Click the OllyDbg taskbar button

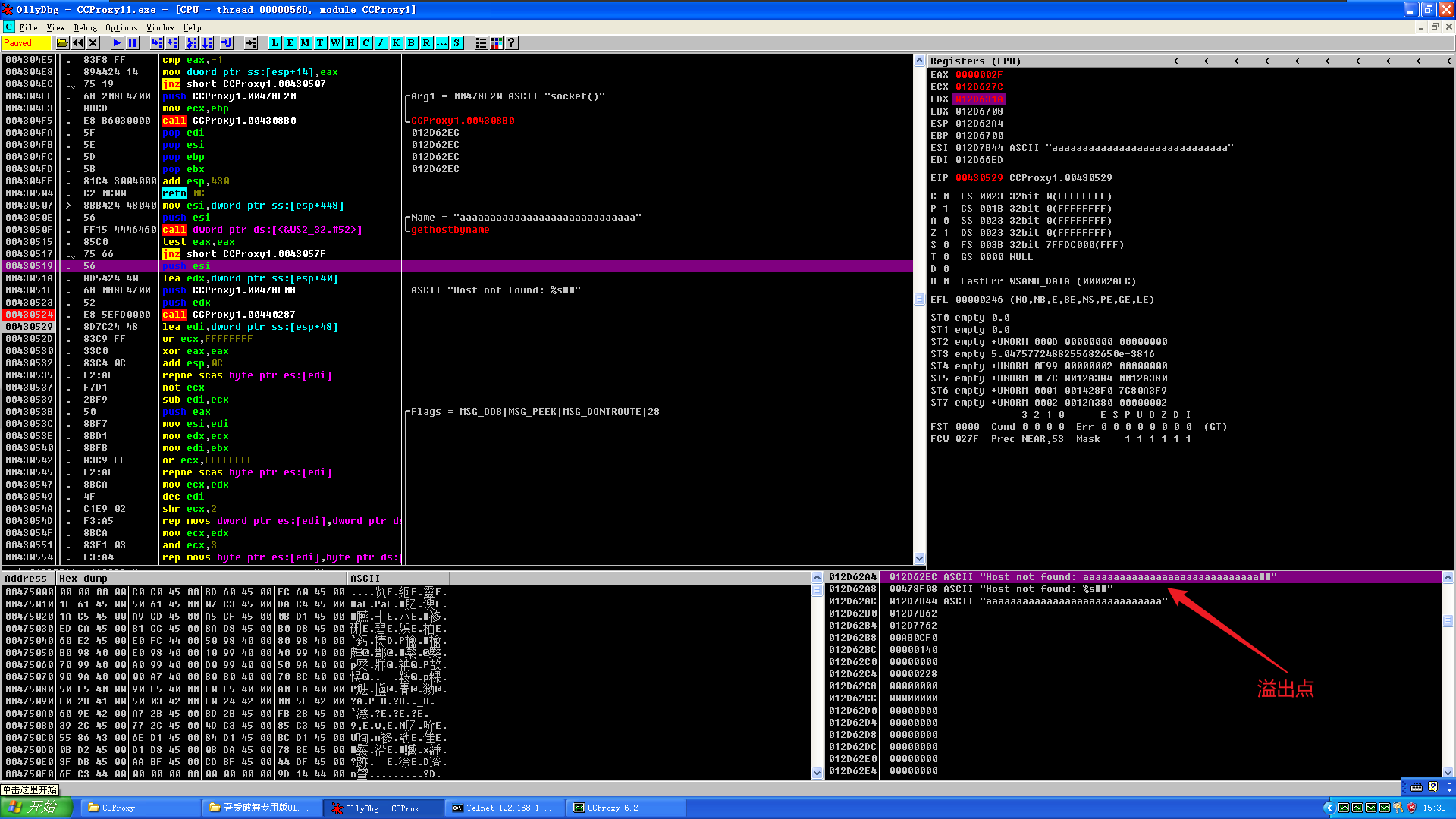[x=383, y=808]
